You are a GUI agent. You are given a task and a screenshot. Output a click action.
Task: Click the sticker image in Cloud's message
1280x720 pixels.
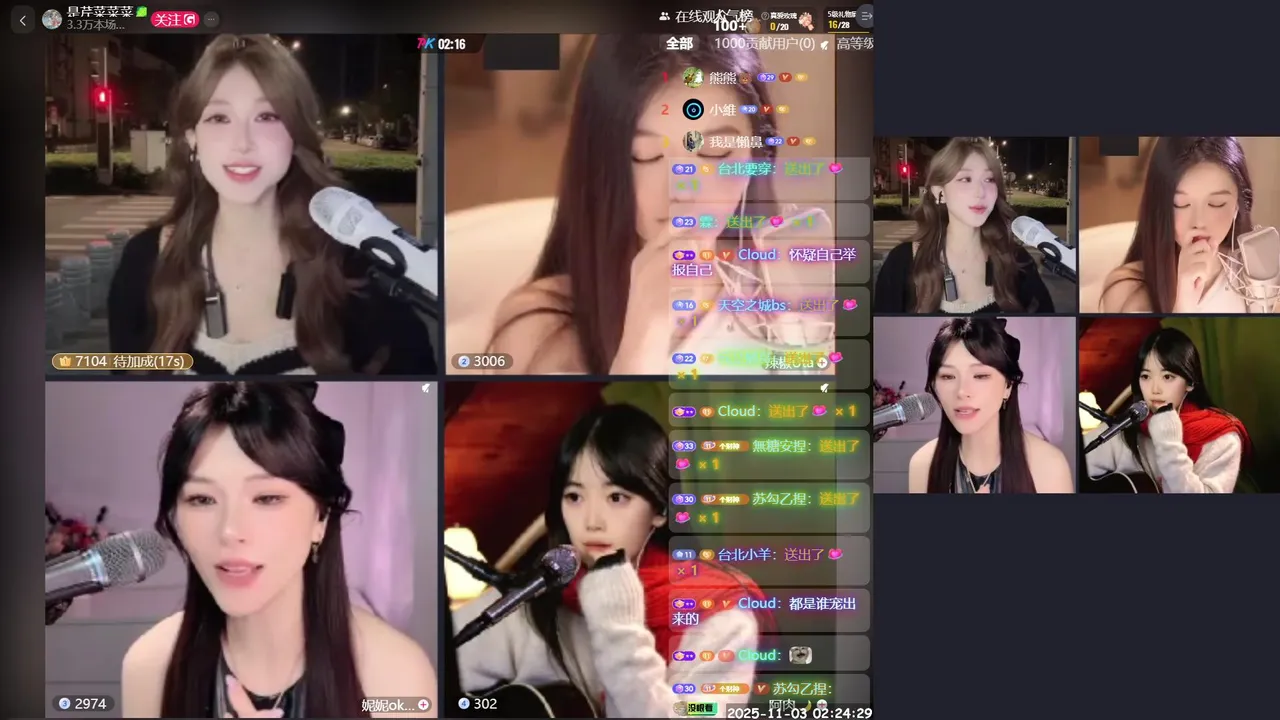pos(800,655)
